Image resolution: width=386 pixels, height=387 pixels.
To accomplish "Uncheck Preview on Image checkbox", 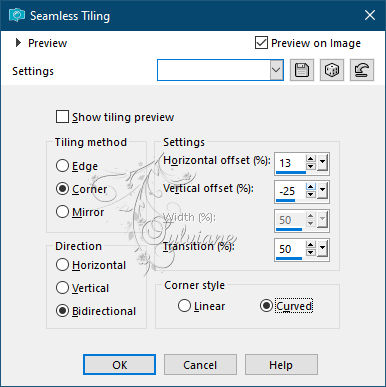I will 261,43.
